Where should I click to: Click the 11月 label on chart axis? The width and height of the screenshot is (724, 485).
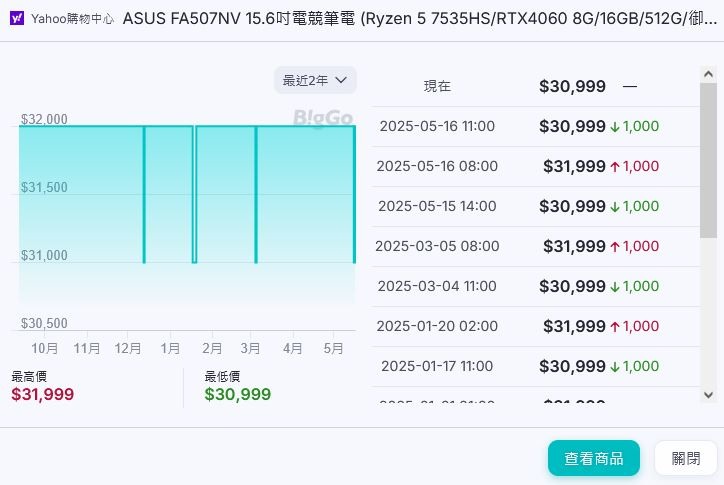point(87,348)
